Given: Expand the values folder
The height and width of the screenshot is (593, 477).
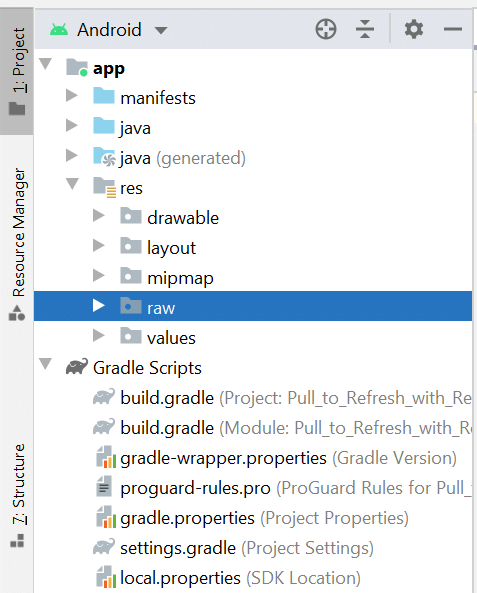Looking at the screenshot, I should [x=99, y=335].
